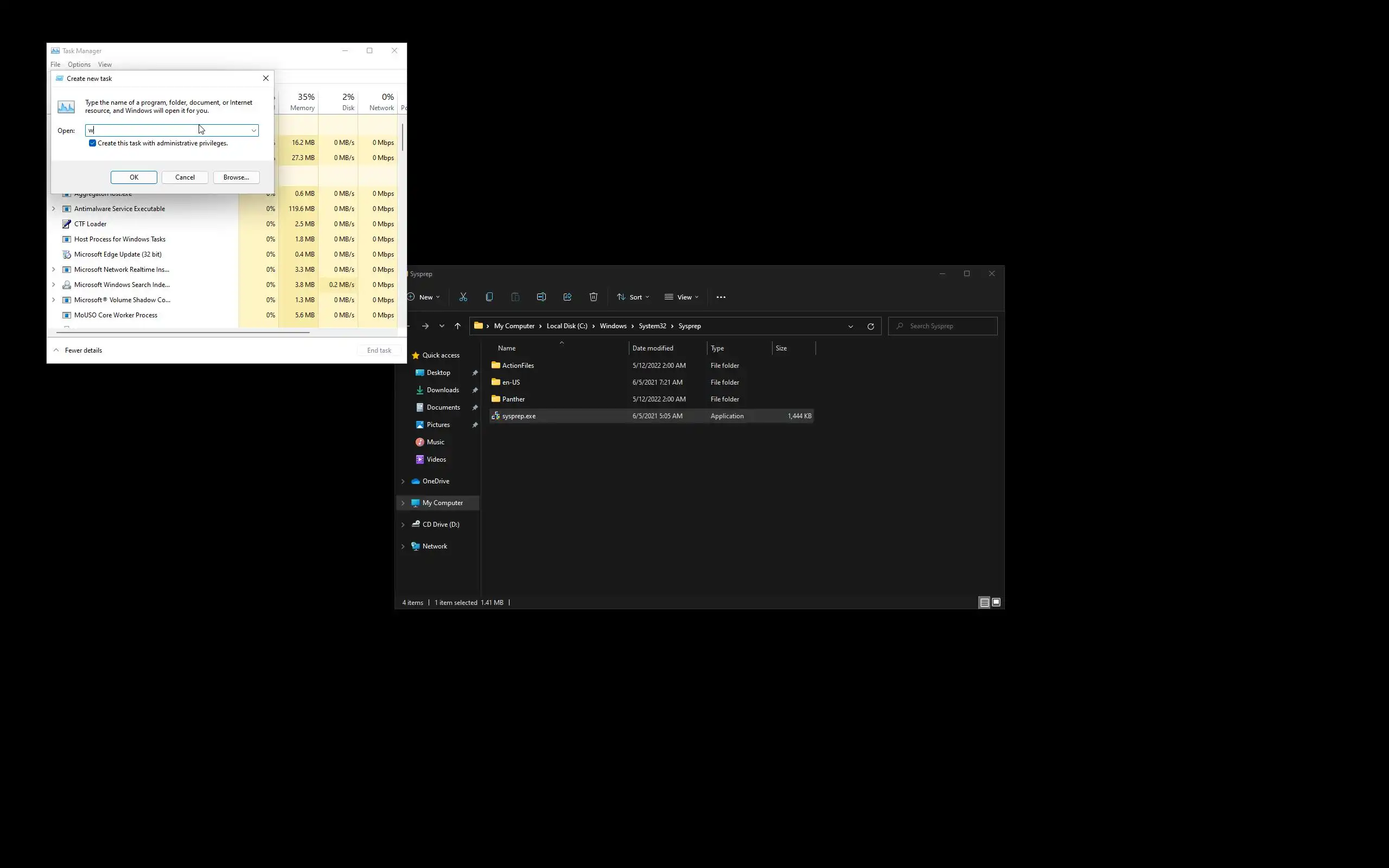1389x868 pixels.
Task: Click the Browse... button
Action: [236, 177]
